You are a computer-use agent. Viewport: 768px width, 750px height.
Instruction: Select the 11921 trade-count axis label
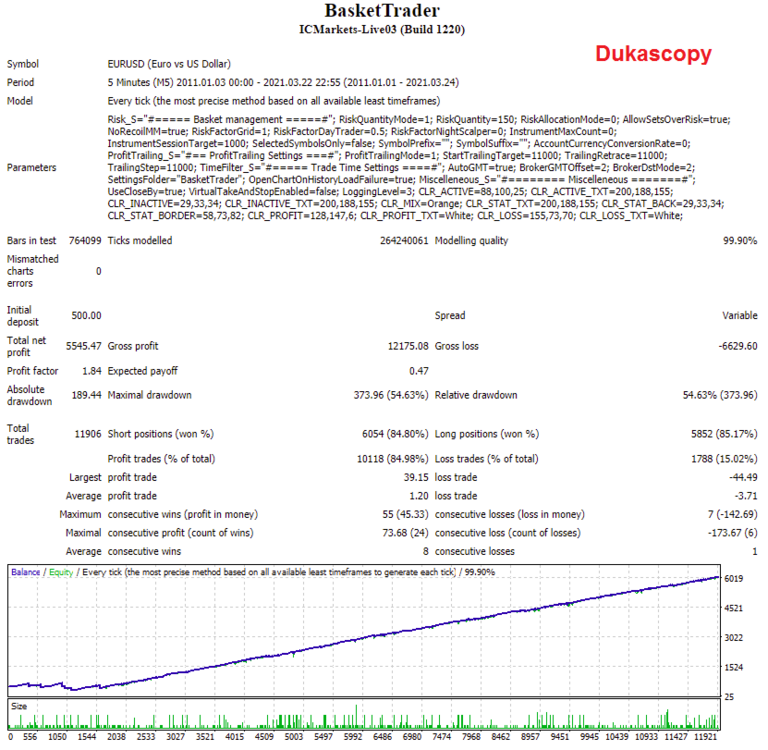coord(705,736)
